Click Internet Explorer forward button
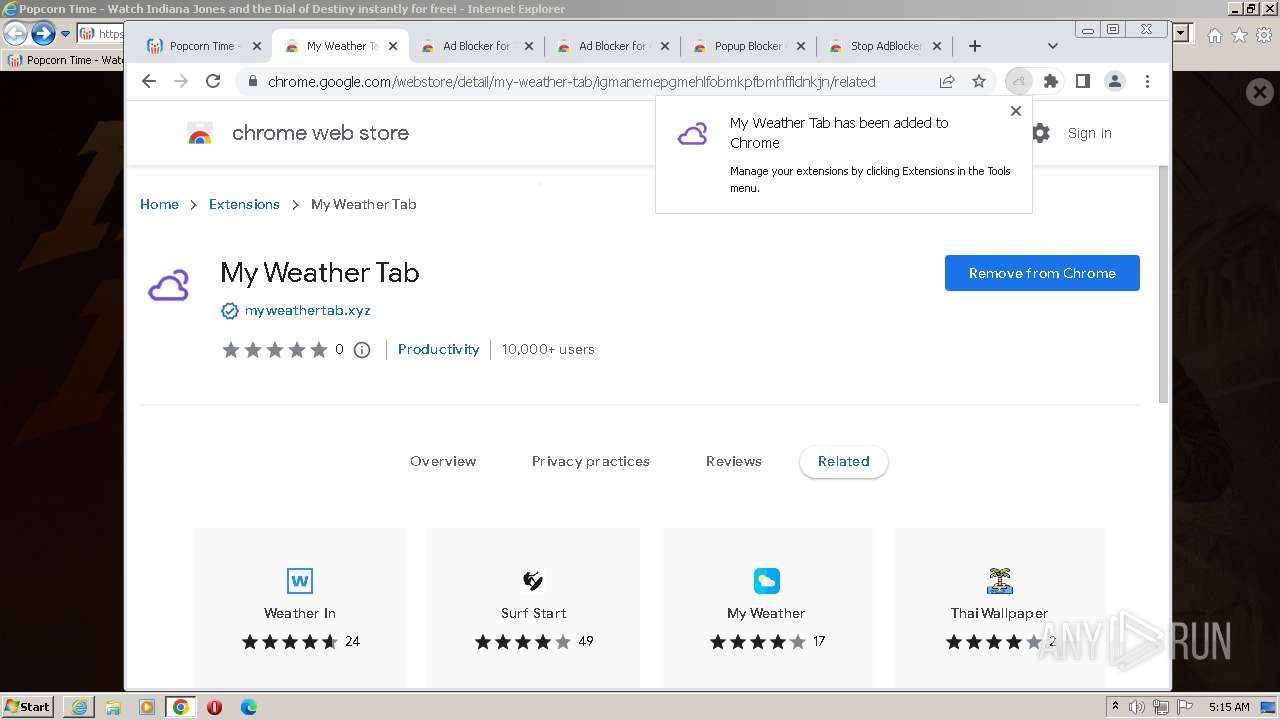The height and width of the screenshot is (720, 1280). click(x=43, y=33)
